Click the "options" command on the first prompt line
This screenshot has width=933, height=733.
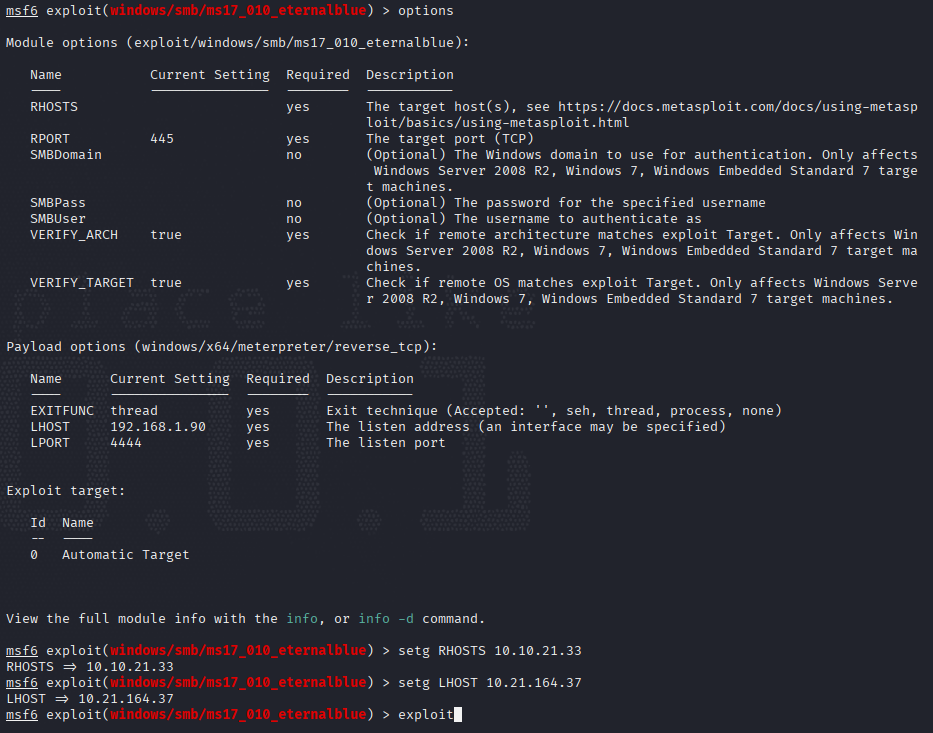tap(425, 11)
